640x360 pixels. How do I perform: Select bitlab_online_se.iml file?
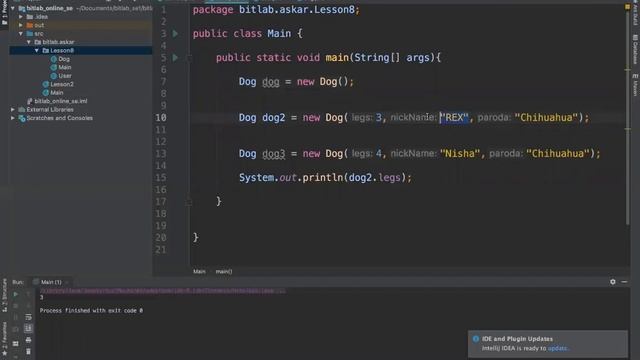[61, 101]
